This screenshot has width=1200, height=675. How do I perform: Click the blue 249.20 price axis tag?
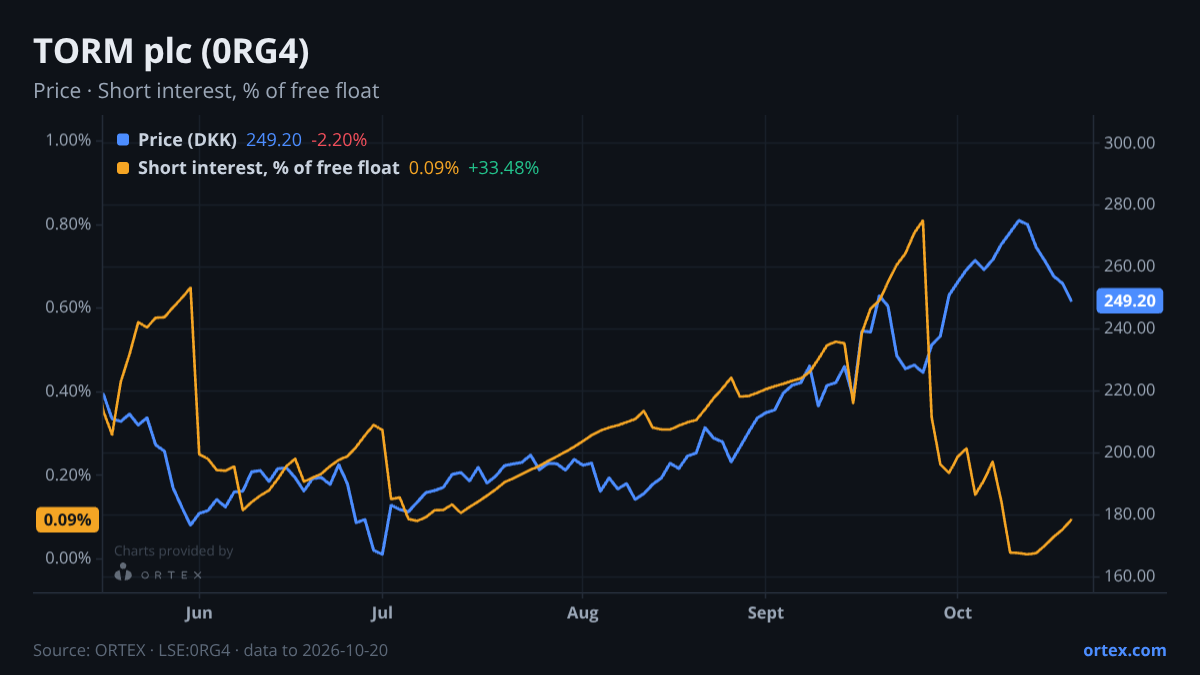click(1131, 300)
